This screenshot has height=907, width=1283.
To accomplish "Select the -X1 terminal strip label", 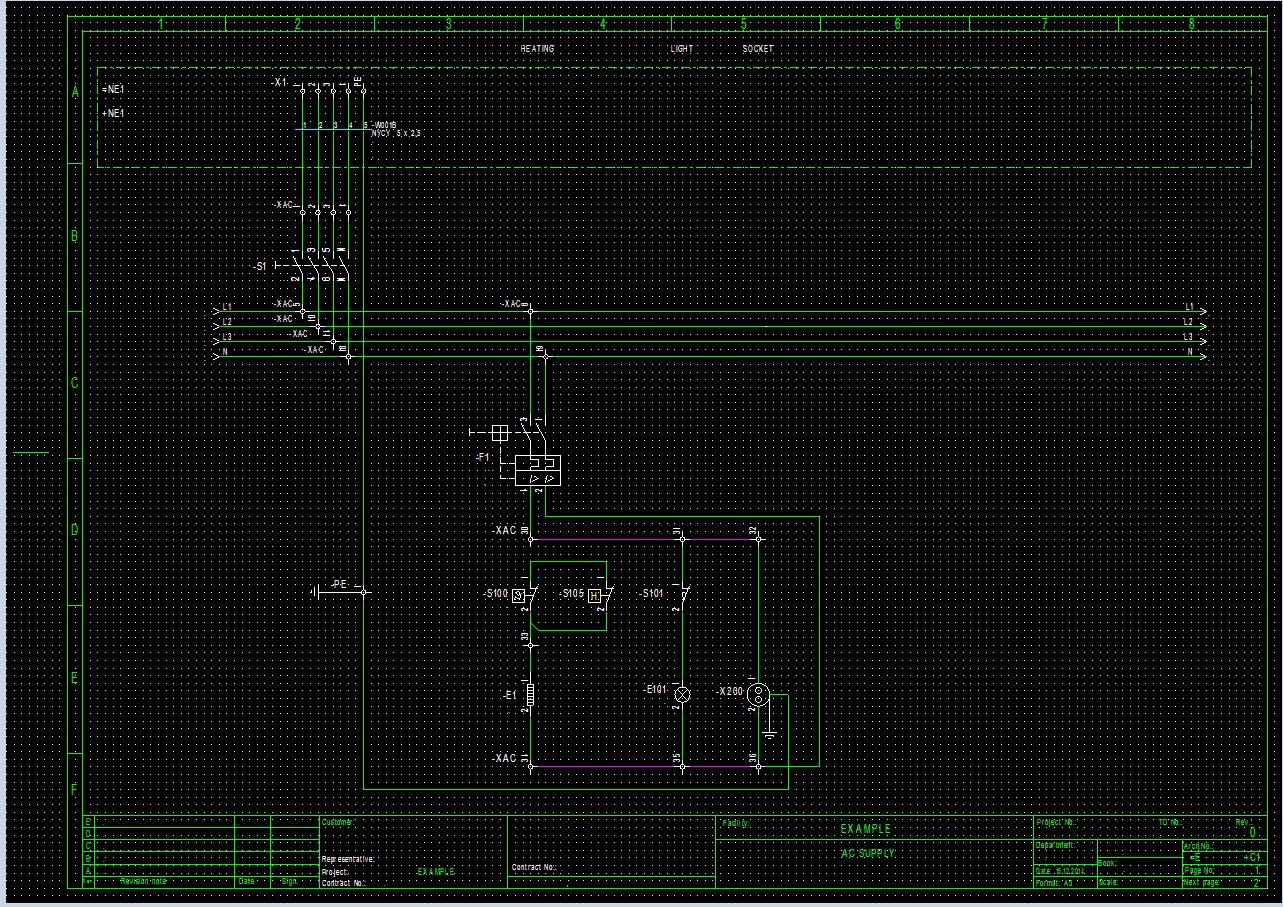I will tap(280, 81).
